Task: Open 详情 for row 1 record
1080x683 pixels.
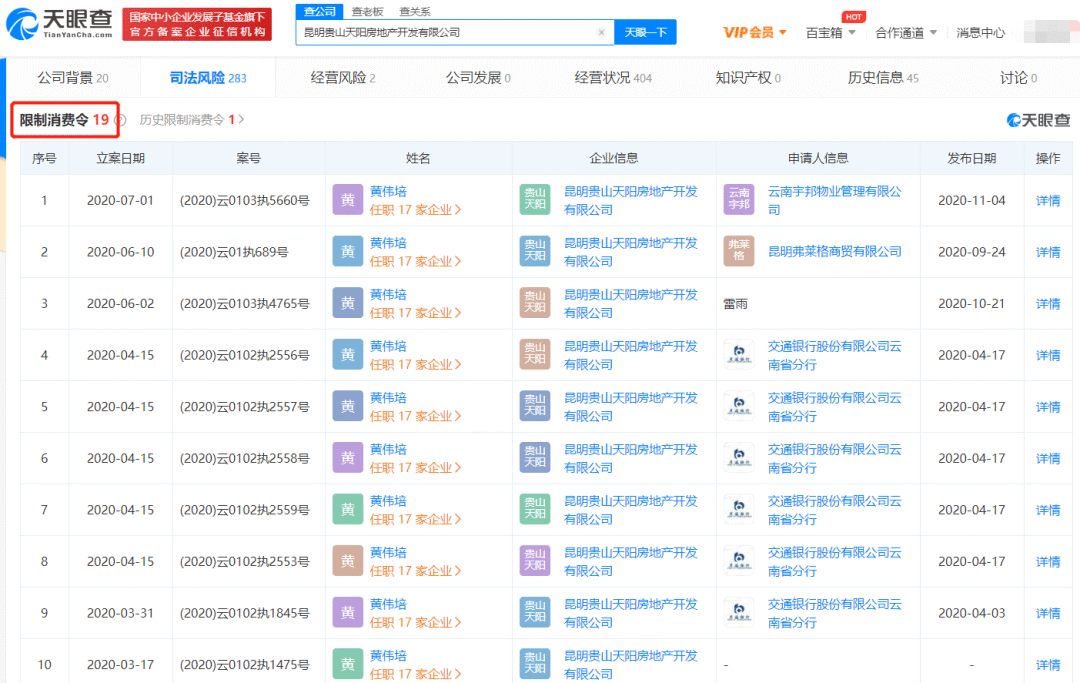Action: pyautogui.click(x=1047, y=200)
